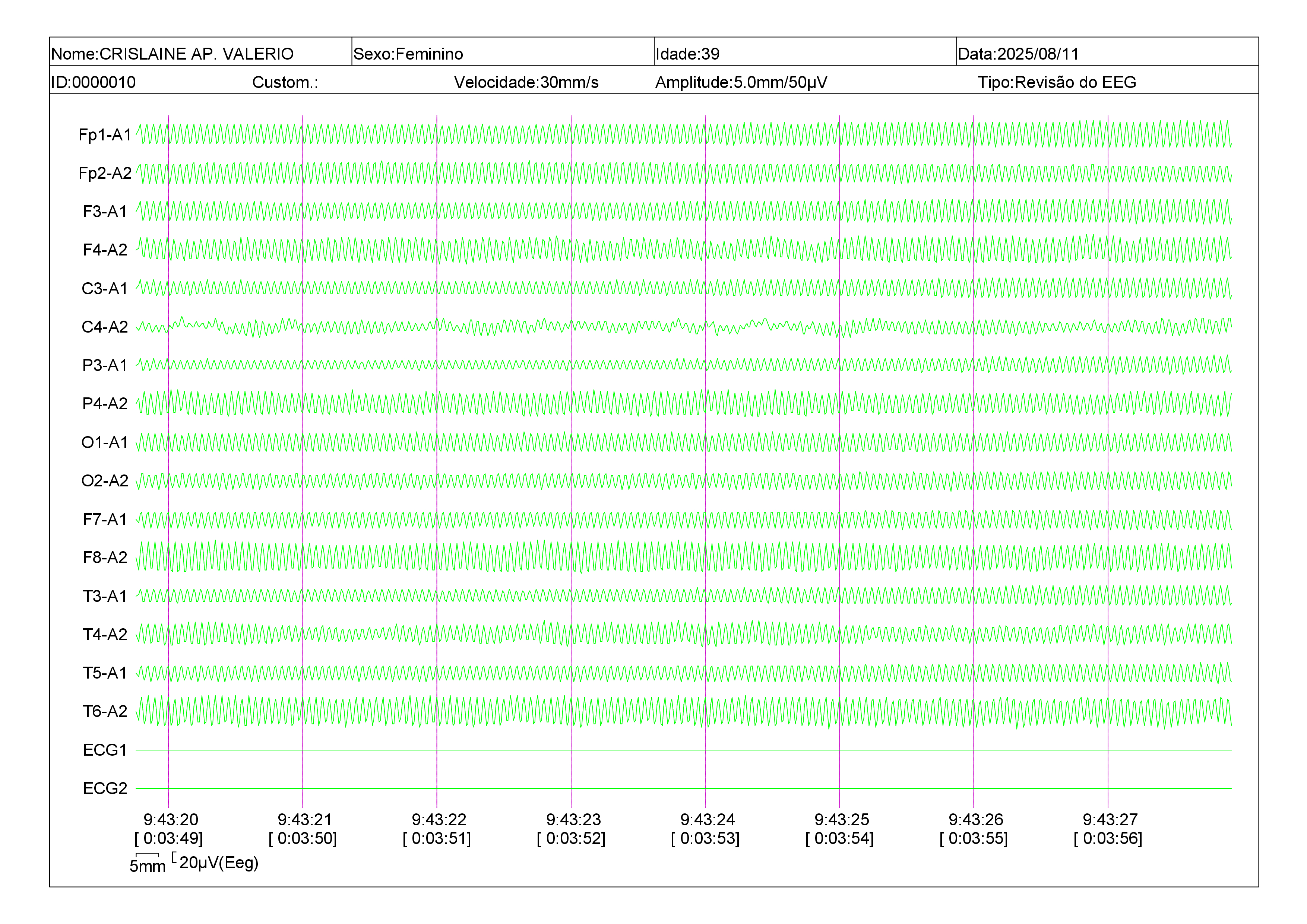Click the Custom.: label

tap(285, 83)
